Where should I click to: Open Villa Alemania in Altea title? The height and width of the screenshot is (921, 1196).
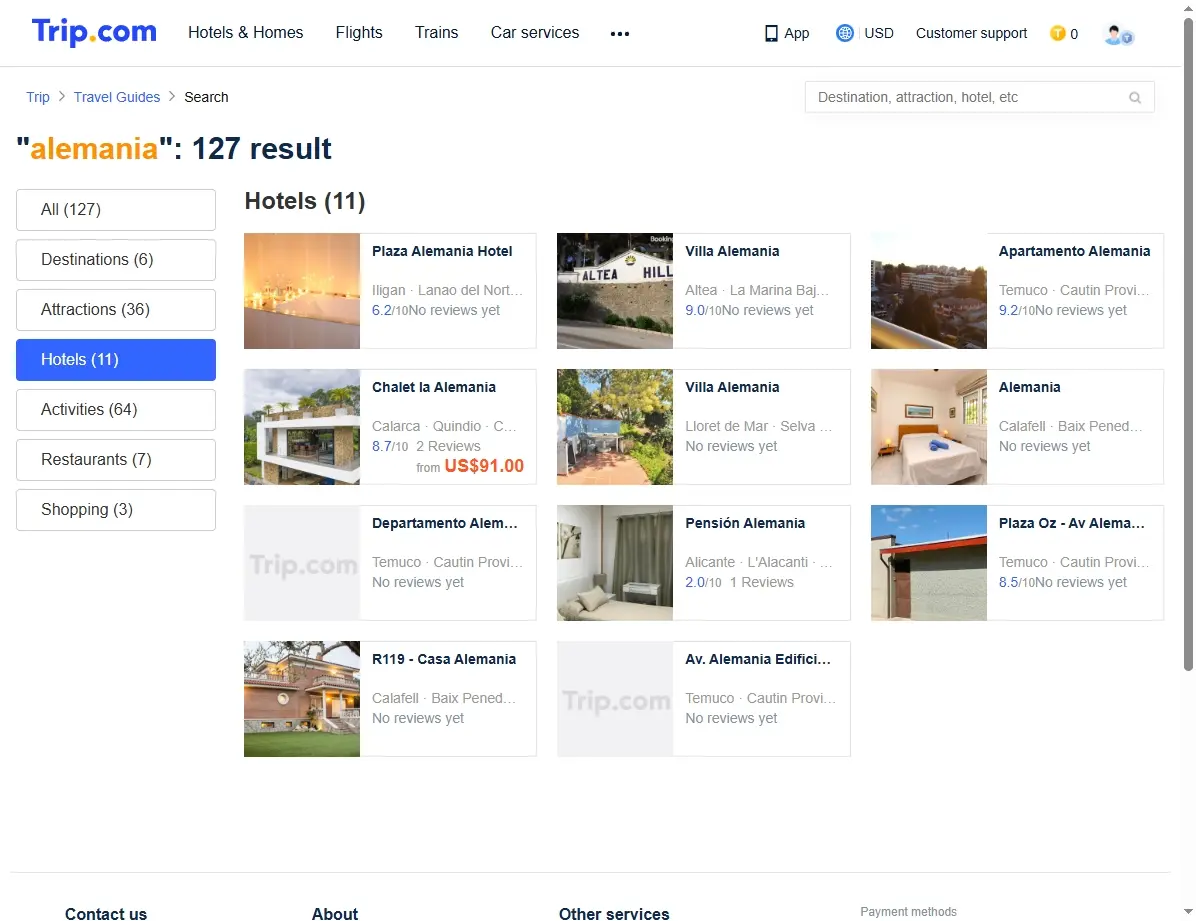[x=732, y=251]
